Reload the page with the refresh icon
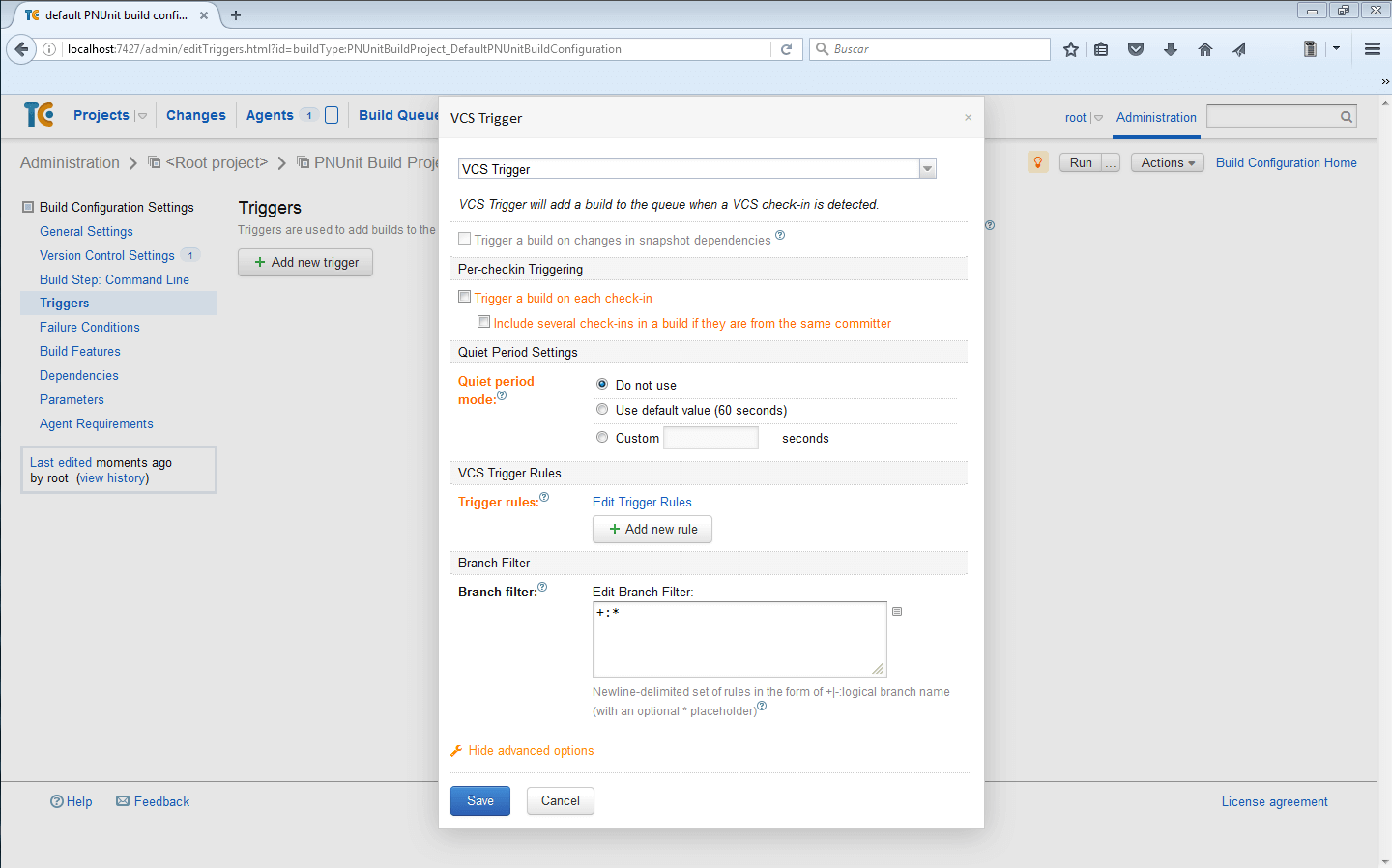 click(x=786, y=49)
